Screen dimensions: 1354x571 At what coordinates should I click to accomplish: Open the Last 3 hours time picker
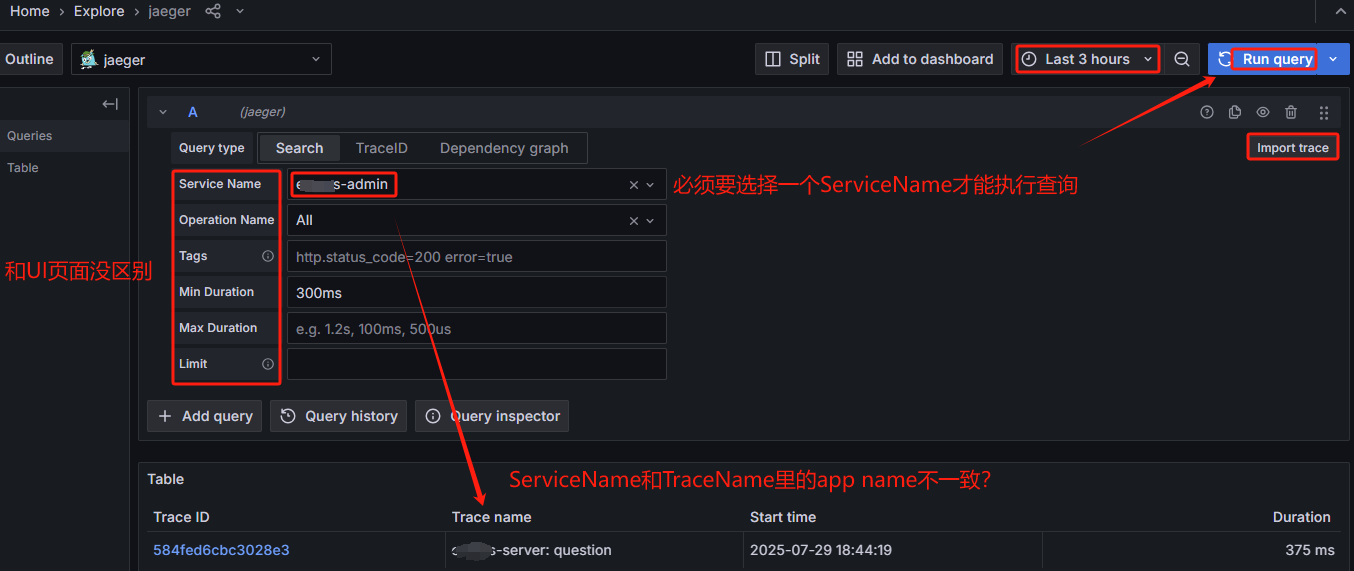tap(1086, 59)
